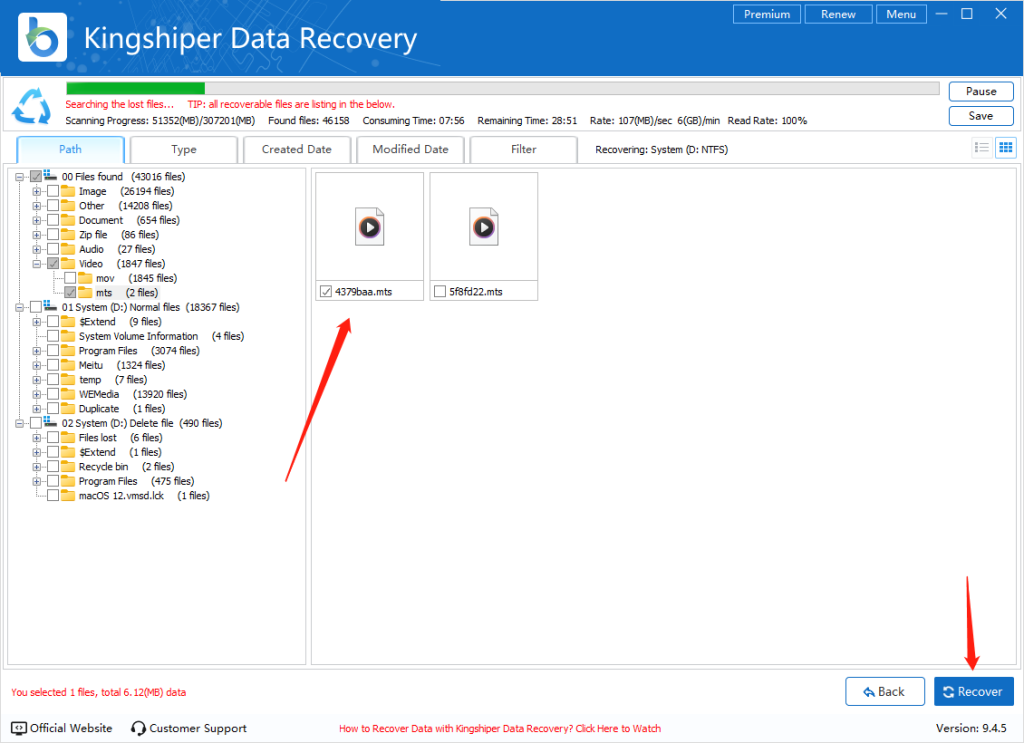The width and height of the screenshot is (1024, 743).
Task: Collapse the 02 System (D:) Delete file node
Action: [x=20, y=423]
